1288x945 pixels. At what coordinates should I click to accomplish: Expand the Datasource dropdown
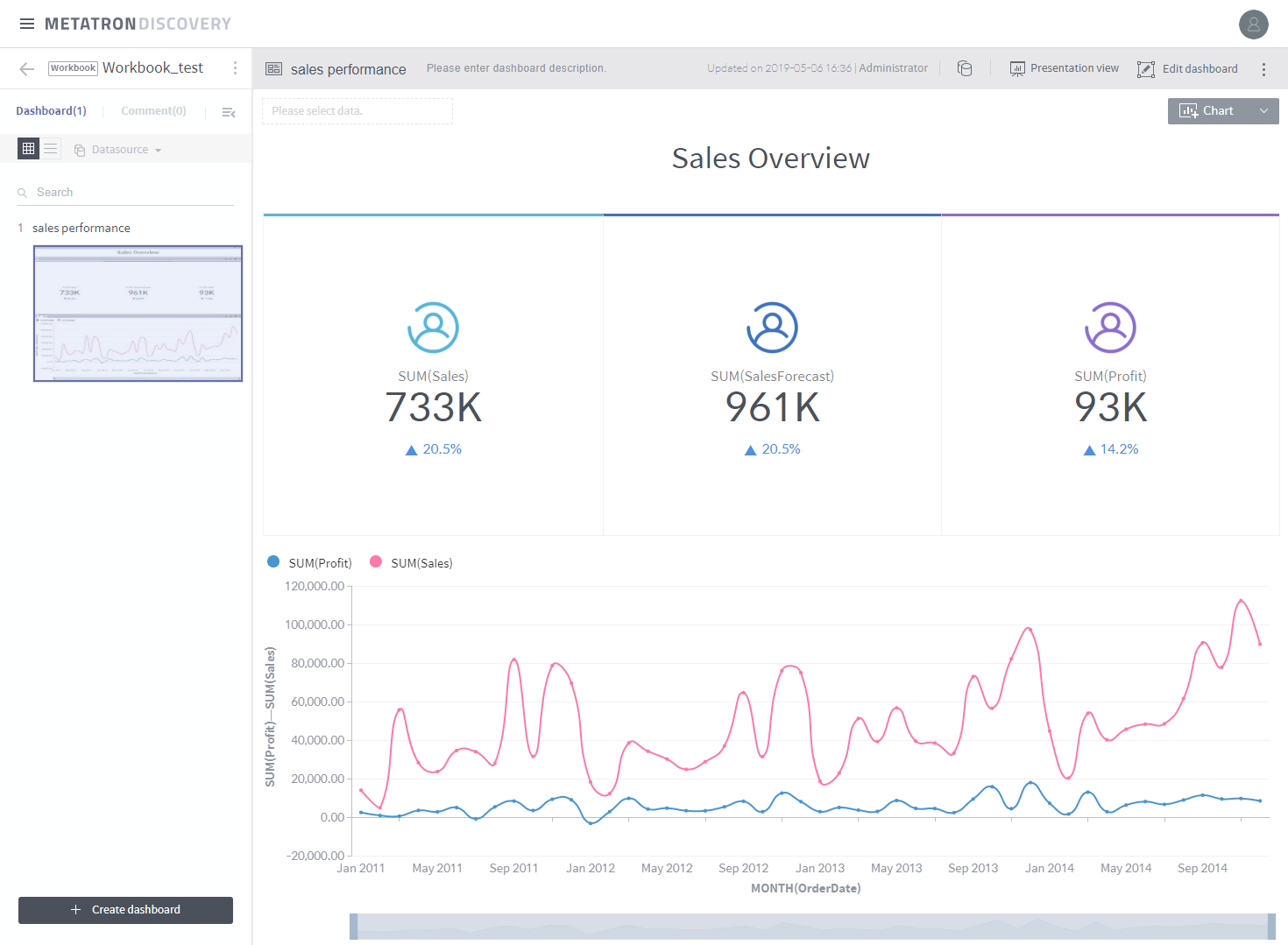click(118, 150)
